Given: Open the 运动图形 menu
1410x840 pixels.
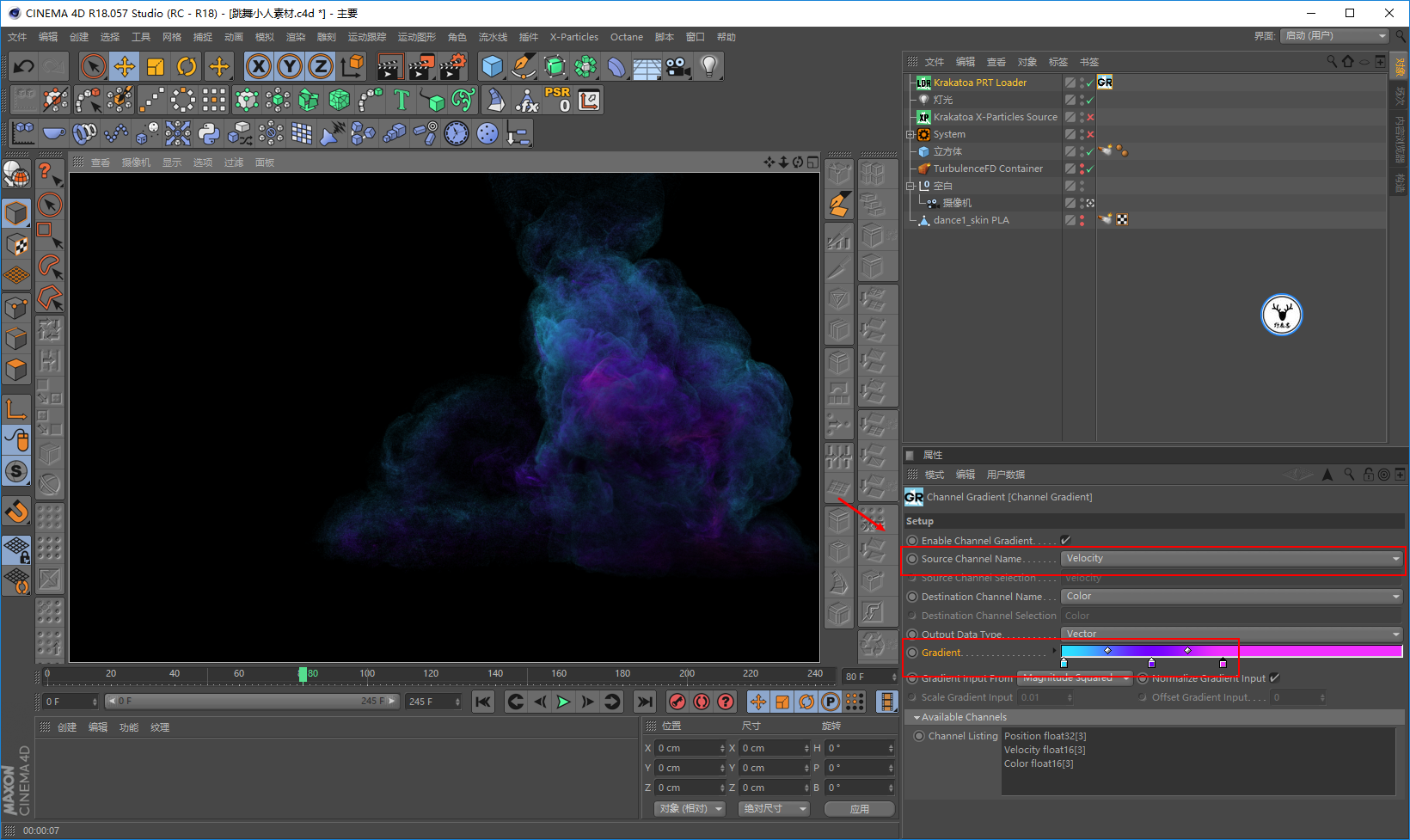Looking at the screenshot, I should (x=417, y=37).
